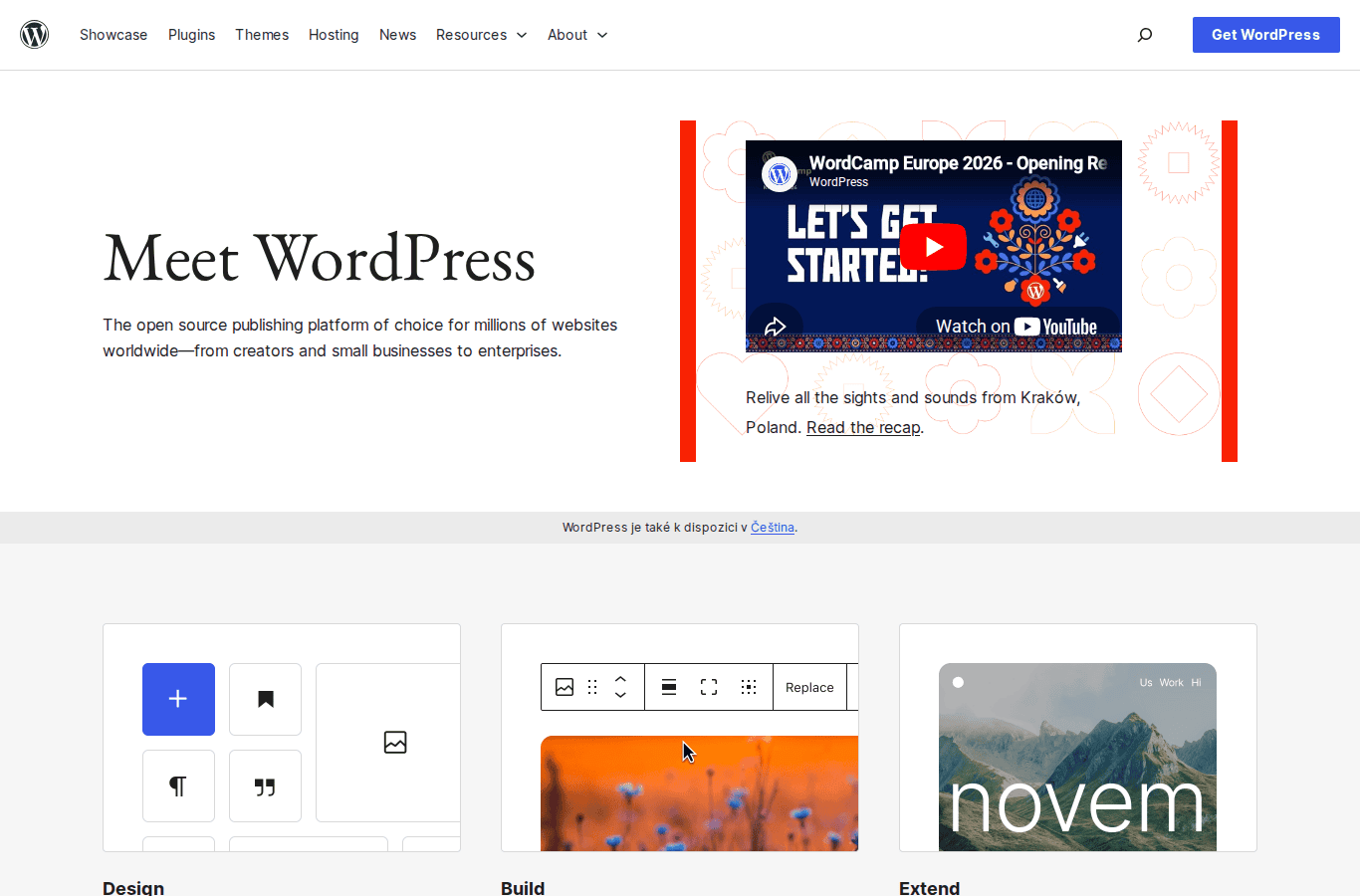Open the Plugins menu item
Viewport: 1360px width, 896px height.
point(191,35)
